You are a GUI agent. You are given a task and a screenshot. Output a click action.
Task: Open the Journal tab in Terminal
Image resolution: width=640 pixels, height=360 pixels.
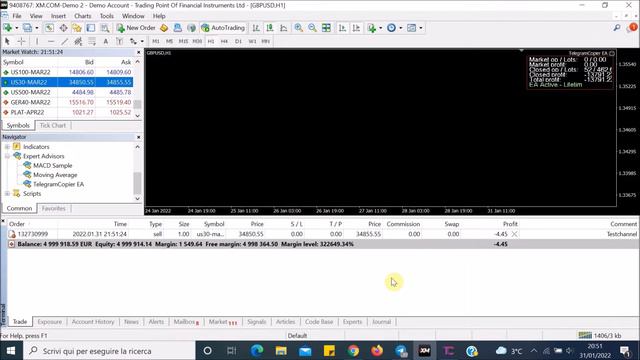pyautogui.click(x=381, y=322)
